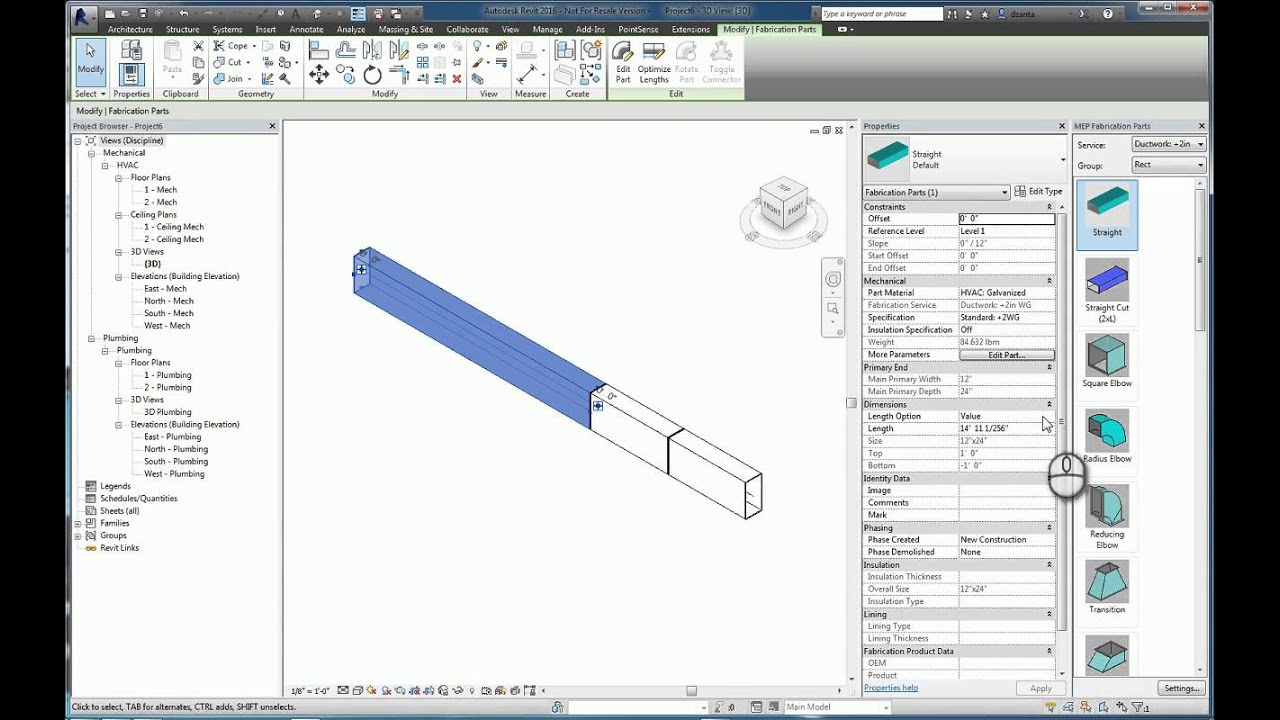Click the Undo arrow in quick access toolbar

(x=184, y=12)
